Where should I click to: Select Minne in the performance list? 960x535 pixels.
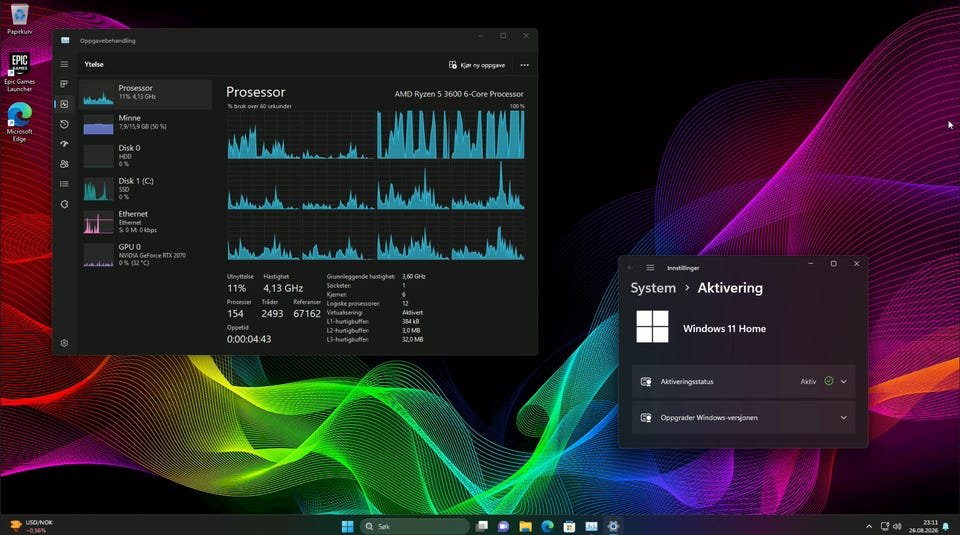pyautogui.click(x=146, y=124)
